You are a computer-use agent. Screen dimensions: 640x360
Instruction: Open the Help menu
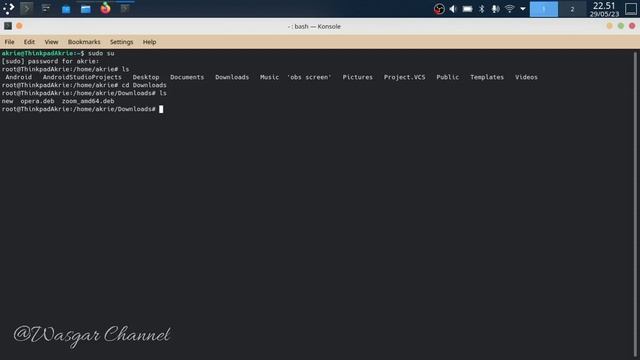click(149, 42)
